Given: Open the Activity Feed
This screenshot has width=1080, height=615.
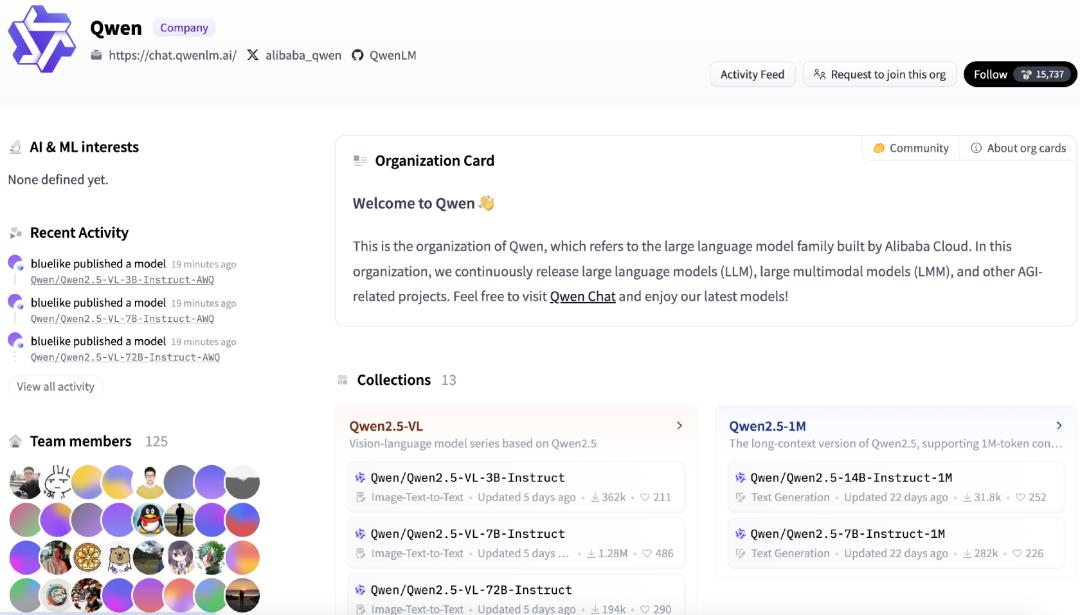Looking at the screenshot, I should tap(752, 74).
